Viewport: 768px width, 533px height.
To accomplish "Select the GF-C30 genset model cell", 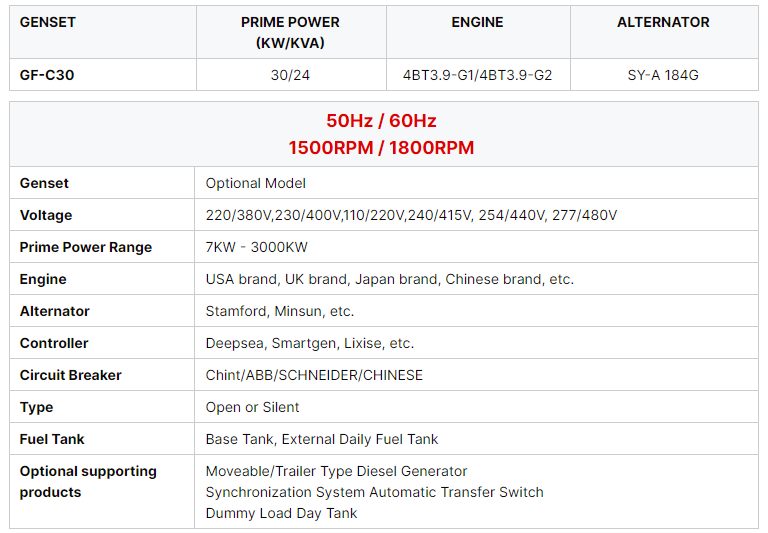I will tap(47, 75).
